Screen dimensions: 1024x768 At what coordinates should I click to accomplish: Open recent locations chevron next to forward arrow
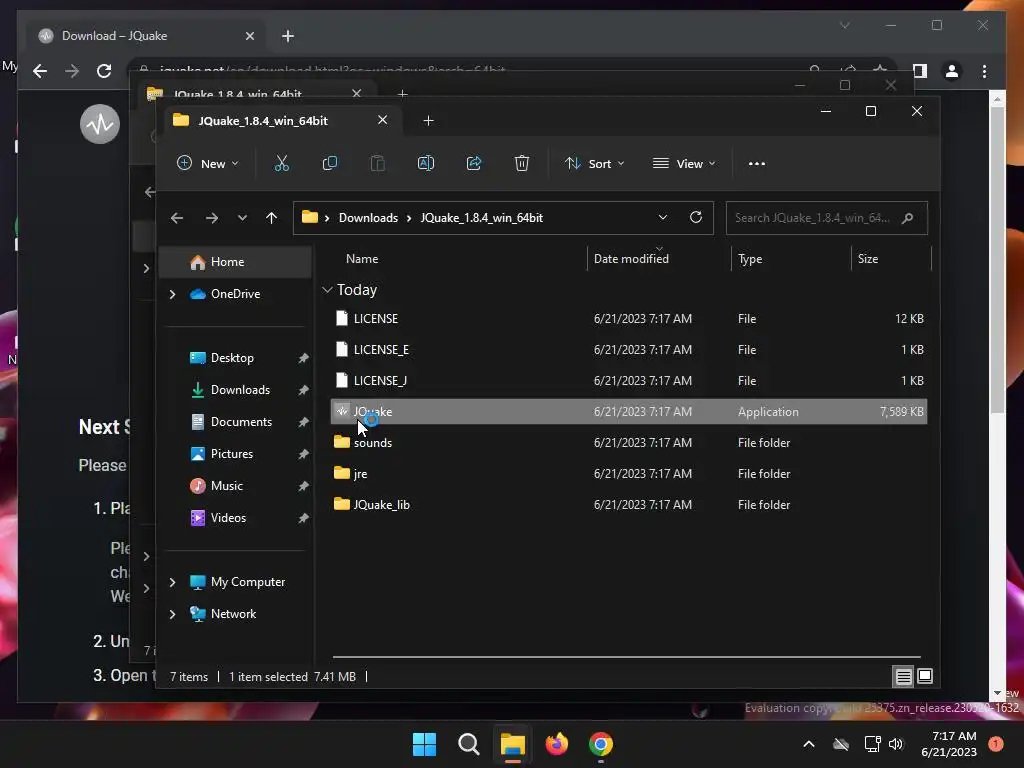(x=242, y=218)
